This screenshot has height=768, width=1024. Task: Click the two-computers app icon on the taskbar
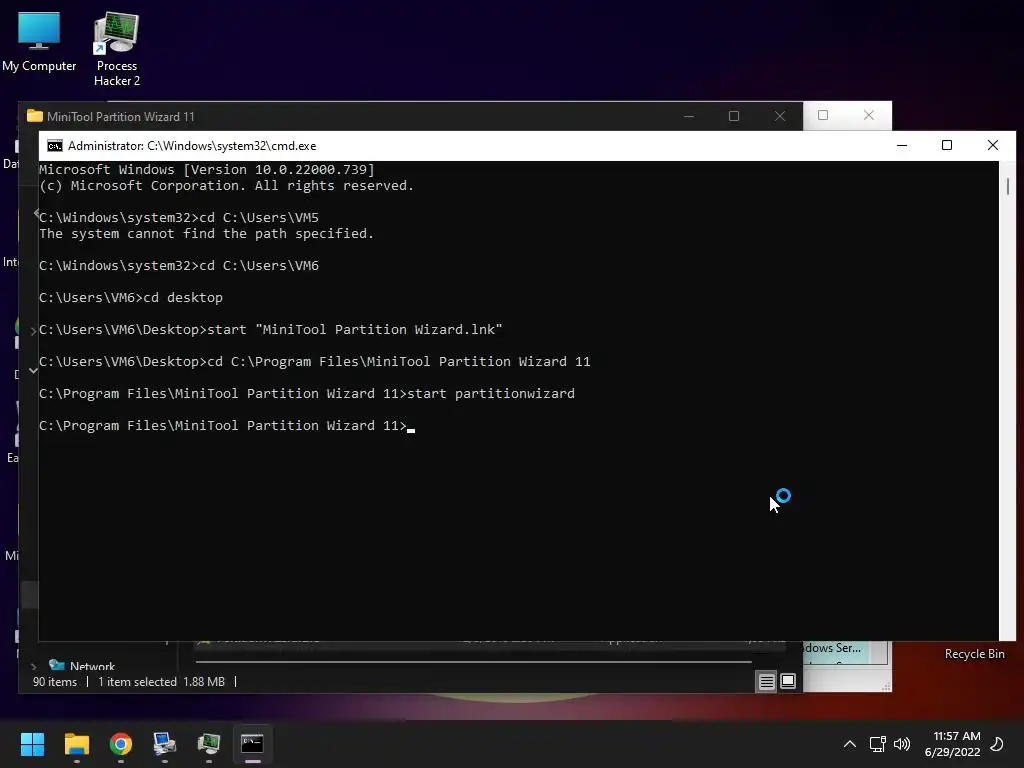point(165,744)
